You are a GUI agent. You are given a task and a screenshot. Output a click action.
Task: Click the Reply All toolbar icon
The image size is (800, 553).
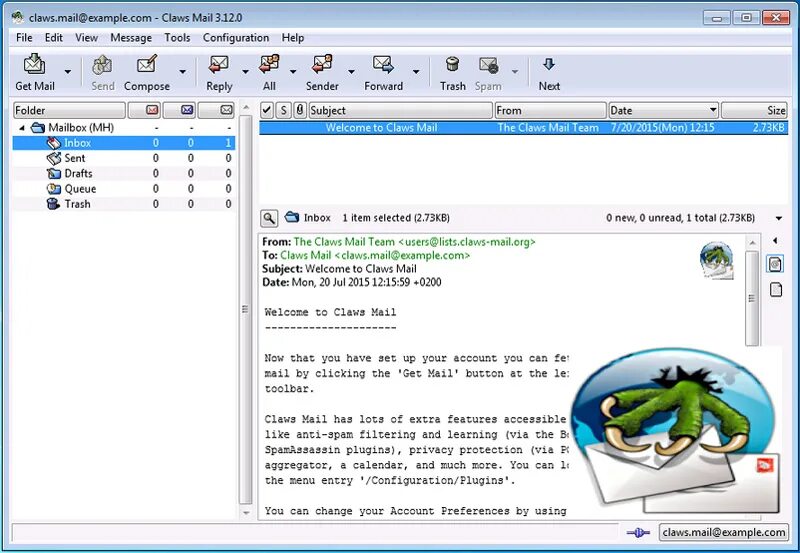coord(269,64)
